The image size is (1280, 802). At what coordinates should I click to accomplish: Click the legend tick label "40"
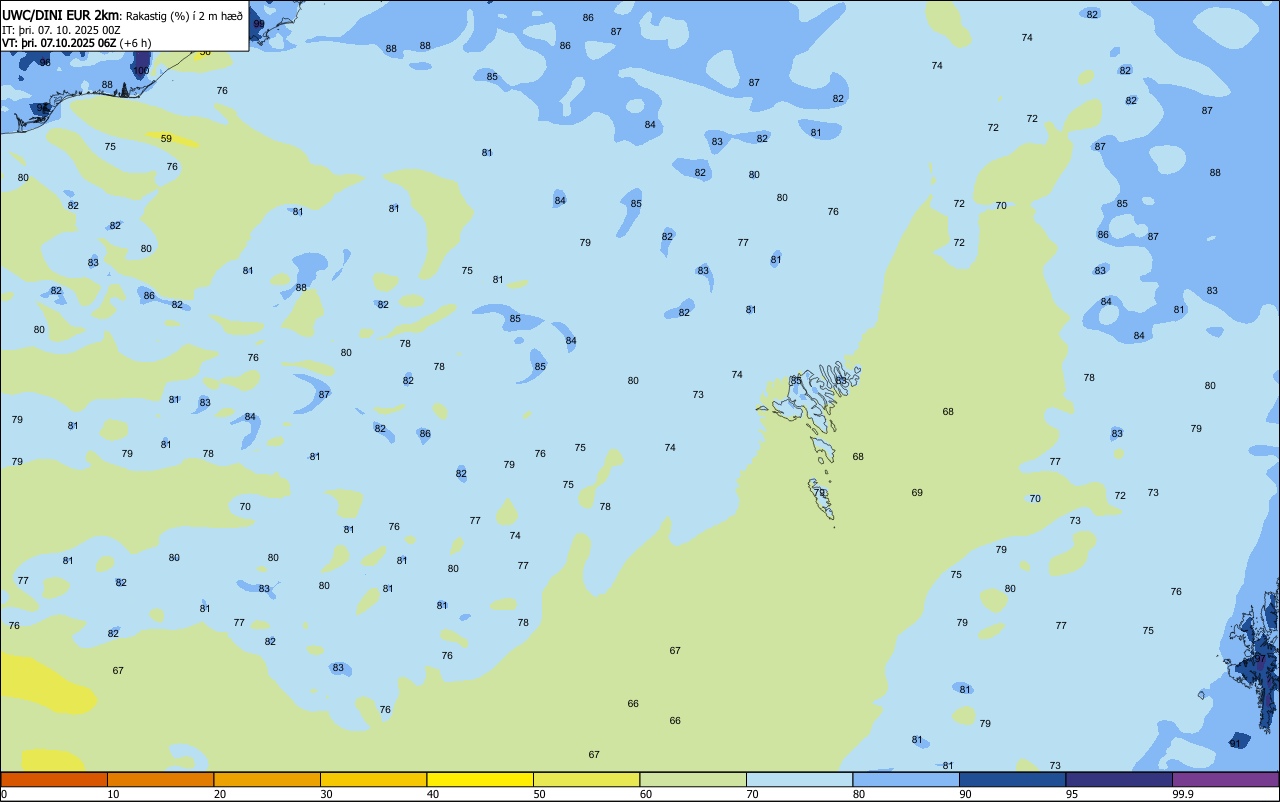[x=433, y=794]
